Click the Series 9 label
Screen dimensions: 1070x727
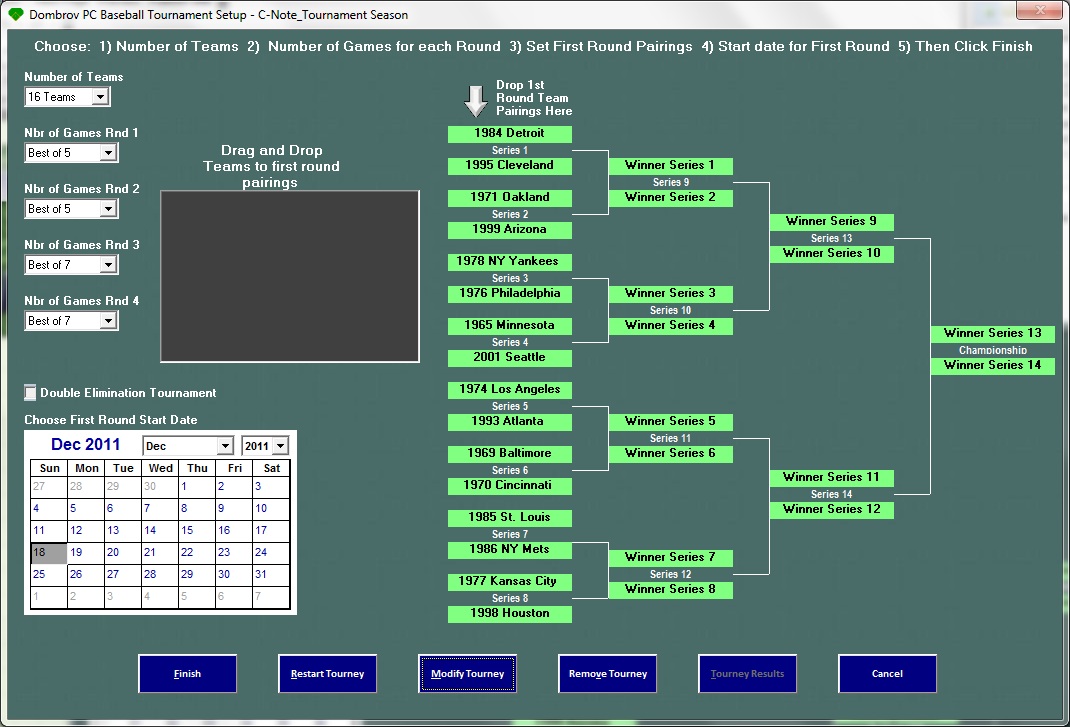pyautogui.click(x=671, y=182)
